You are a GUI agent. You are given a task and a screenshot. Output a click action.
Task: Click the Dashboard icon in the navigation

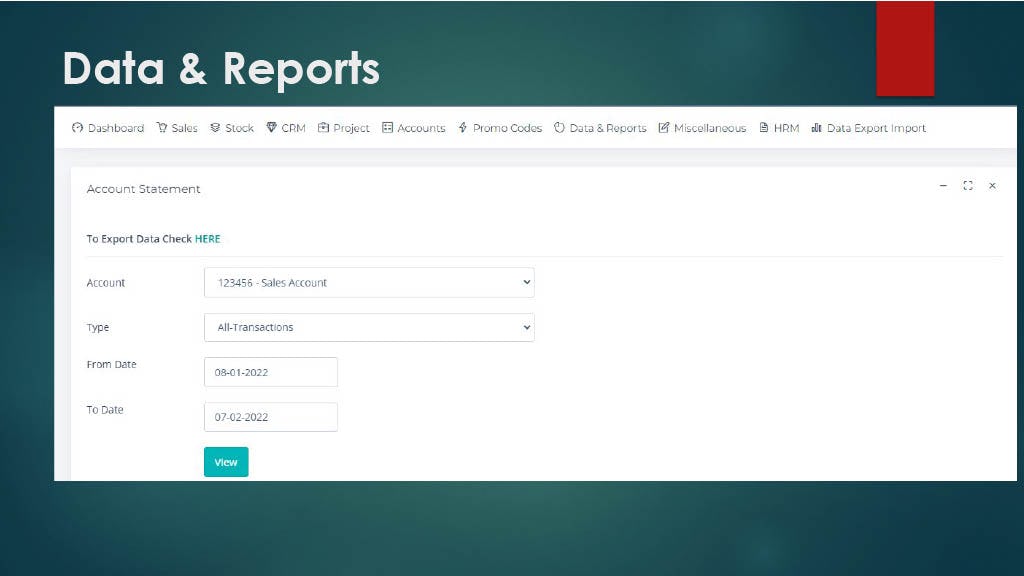click(77, 128)
